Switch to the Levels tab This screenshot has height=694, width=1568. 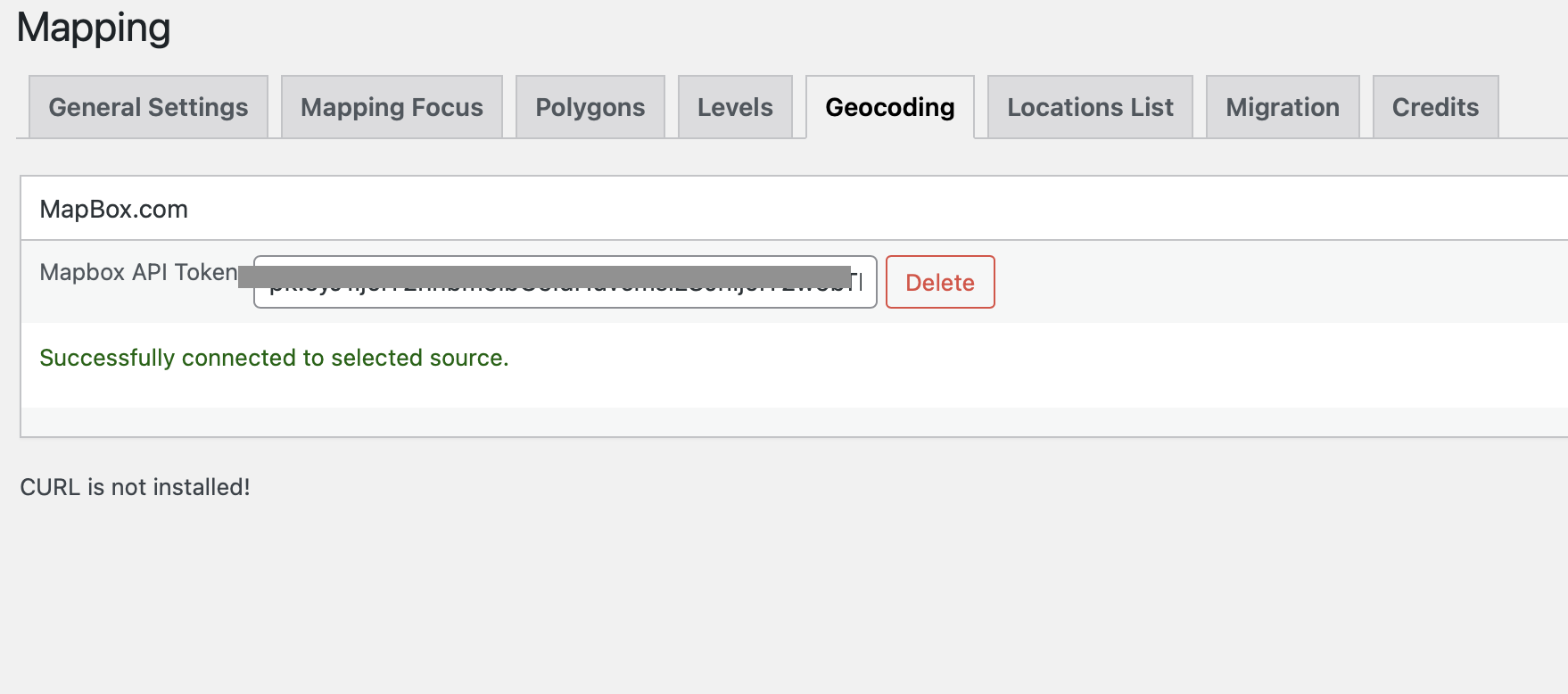coord(734,107)
